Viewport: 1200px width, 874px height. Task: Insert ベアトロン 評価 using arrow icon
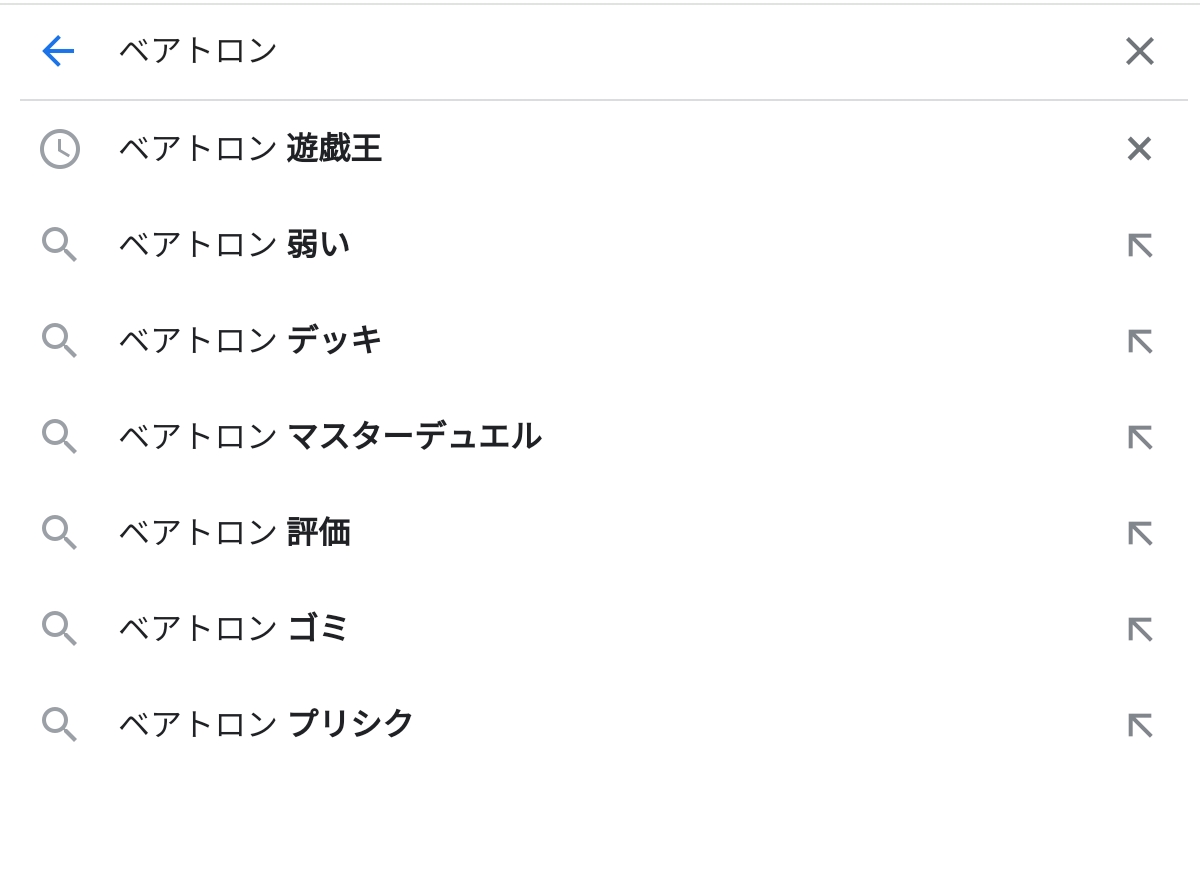(1139, 533)
